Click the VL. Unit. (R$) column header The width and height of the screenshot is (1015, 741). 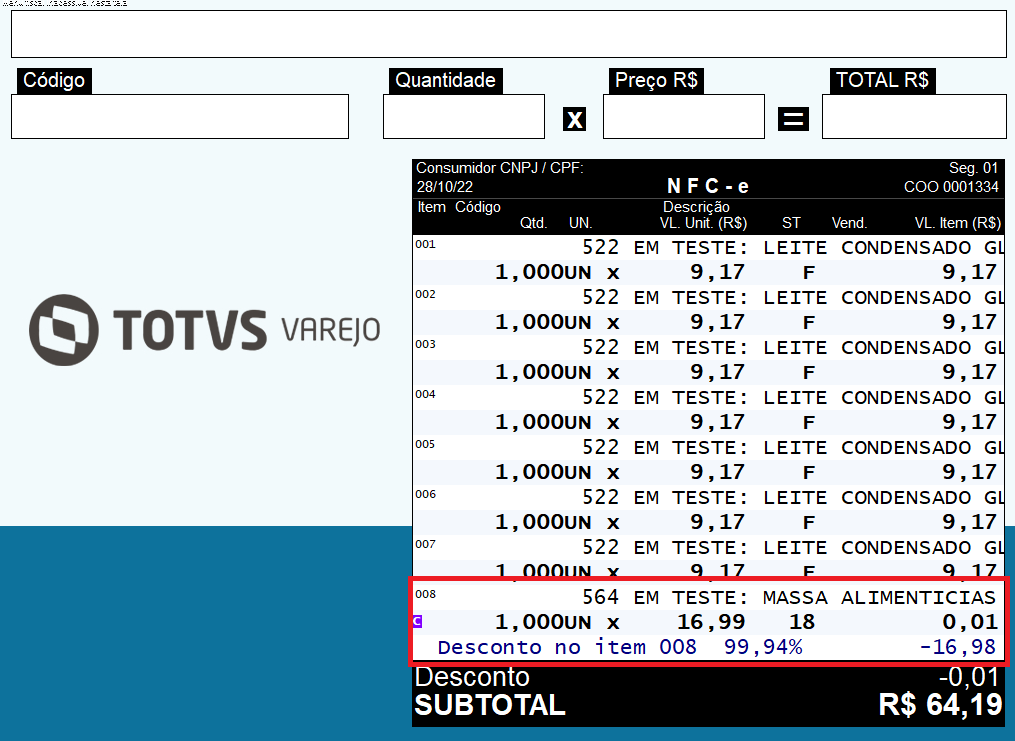tap(703, 223)
